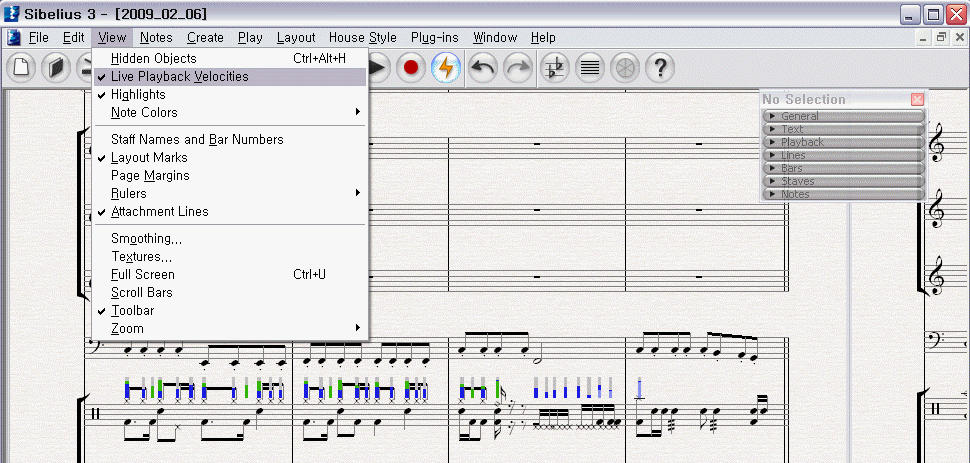Expand the Playback properties panel

click(842, 142)
